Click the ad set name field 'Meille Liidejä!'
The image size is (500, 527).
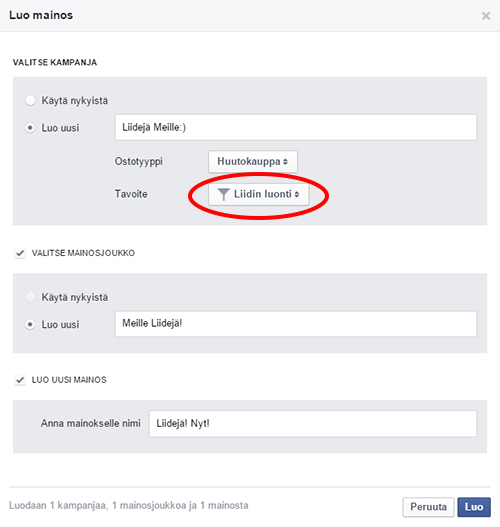(x=296, y=324)
